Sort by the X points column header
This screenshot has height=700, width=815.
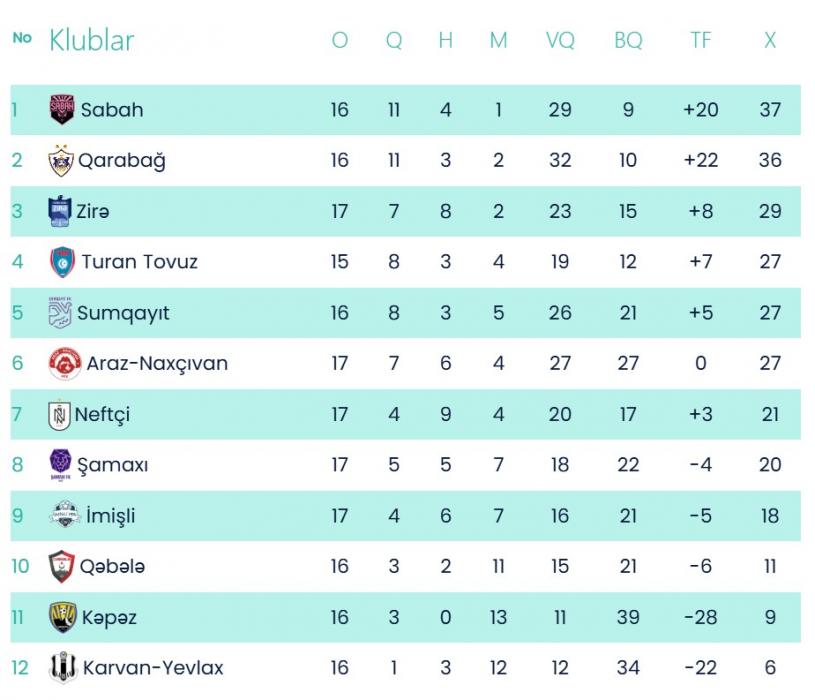pyautogui.click(x=769, y=41)
